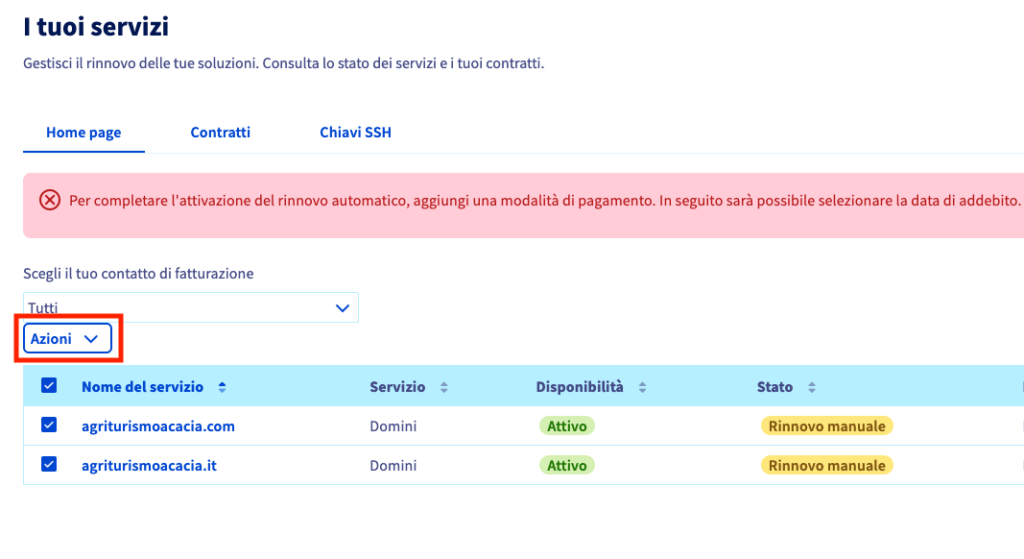The image size is (1024, 559).
Task: Open the billing contact dropdown showing Tutti
Action: [x=190, y=308]
